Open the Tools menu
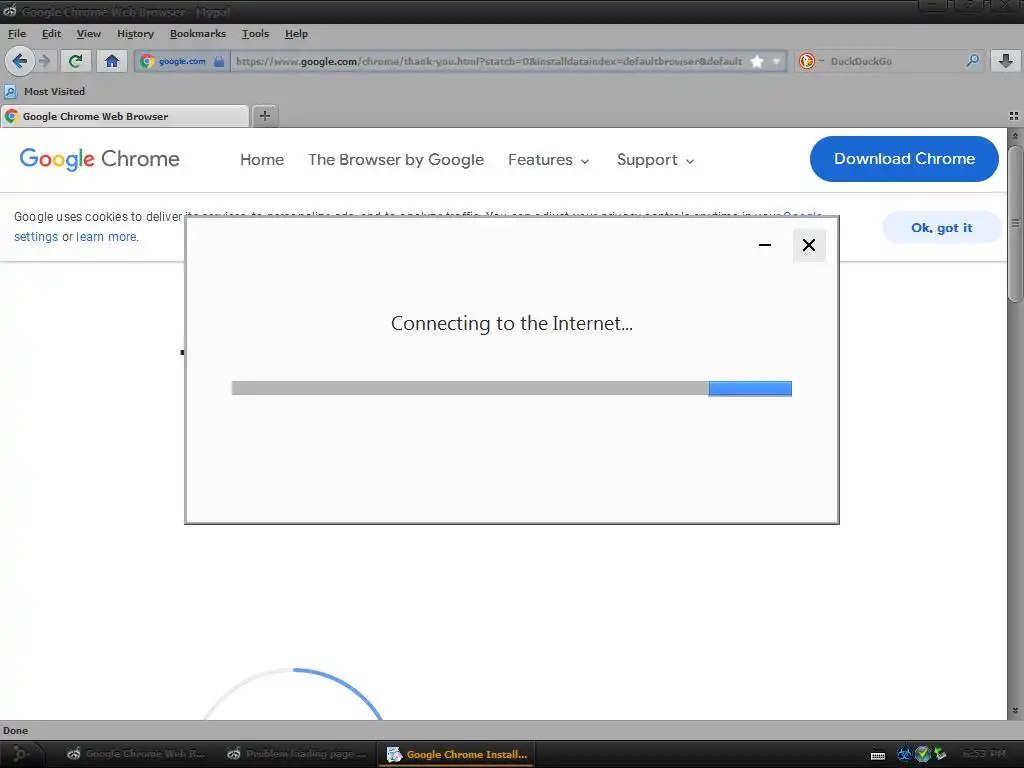Image resolution: width=1024 pixels, height=768 pixels. [255, 33]
